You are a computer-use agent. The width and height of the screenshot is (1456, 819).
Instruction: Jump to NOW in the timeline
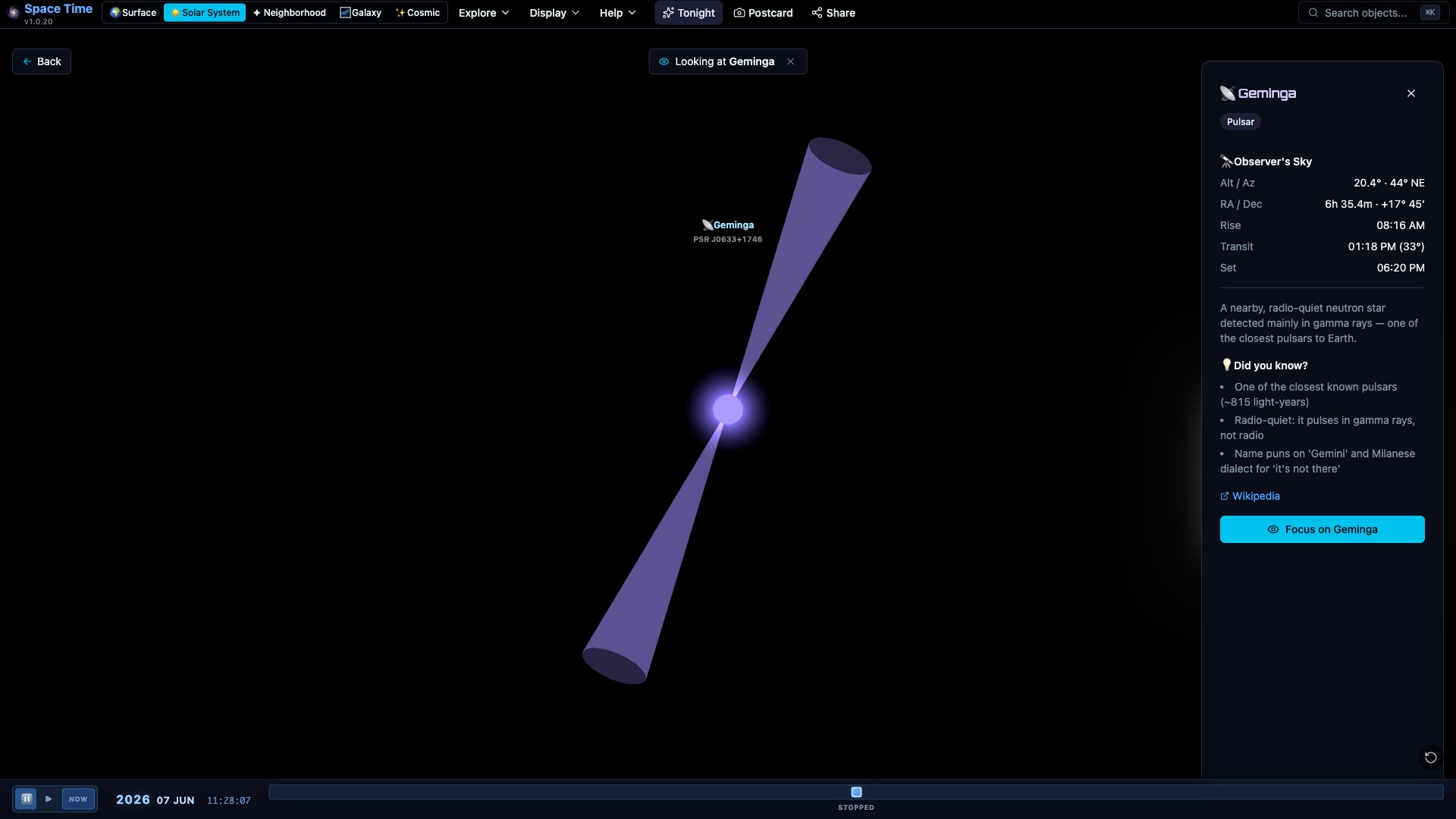click(x=78, y=799)
